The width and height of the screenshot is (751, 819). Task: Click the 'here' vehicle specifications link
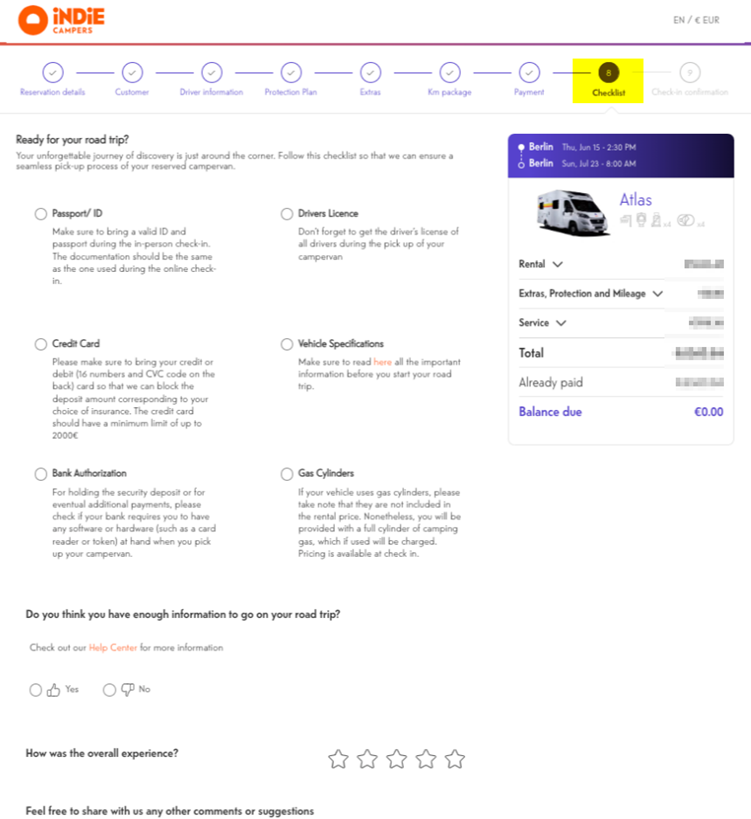pyautogui.click(x=382, y=361)
